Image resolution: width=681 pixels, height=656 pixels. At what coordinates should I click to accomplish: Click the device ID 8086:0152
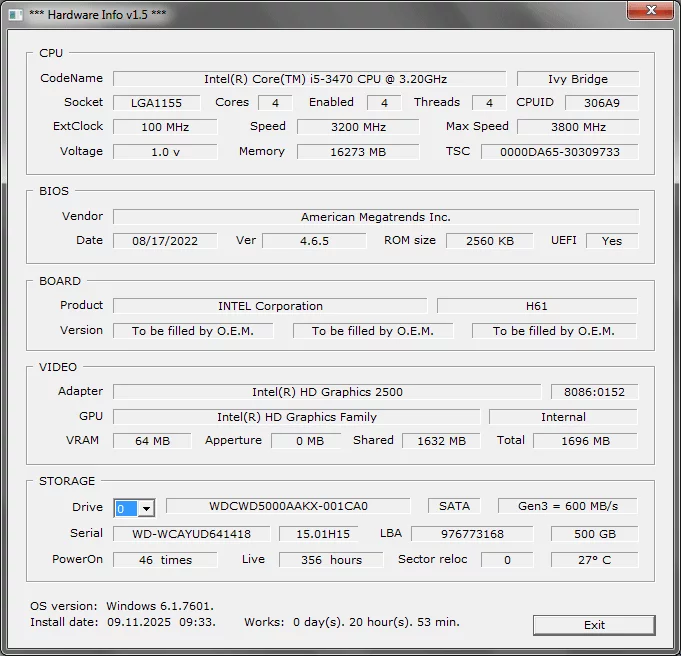(595, 392)
